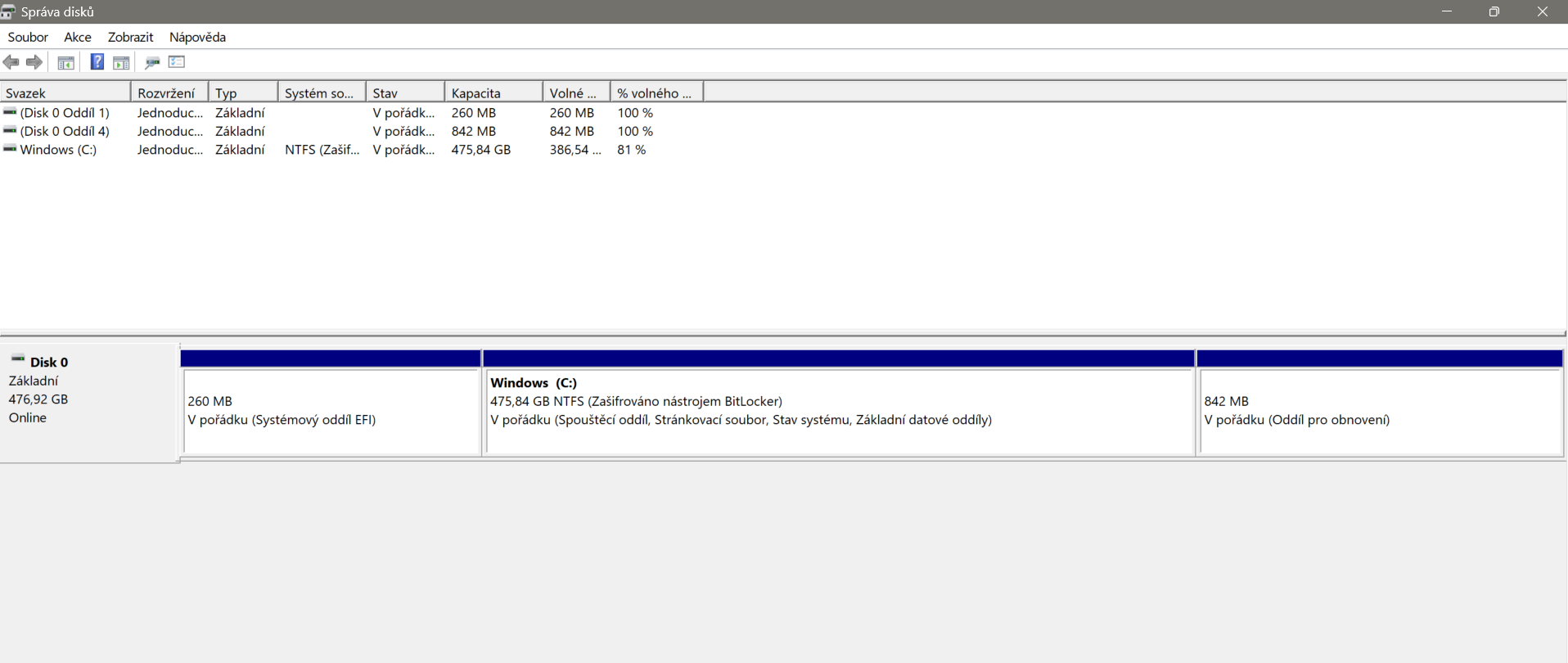Open Help via the blue question mark icon
Viewport: 1568px width, 663px height.
click(x=97, y=62)
